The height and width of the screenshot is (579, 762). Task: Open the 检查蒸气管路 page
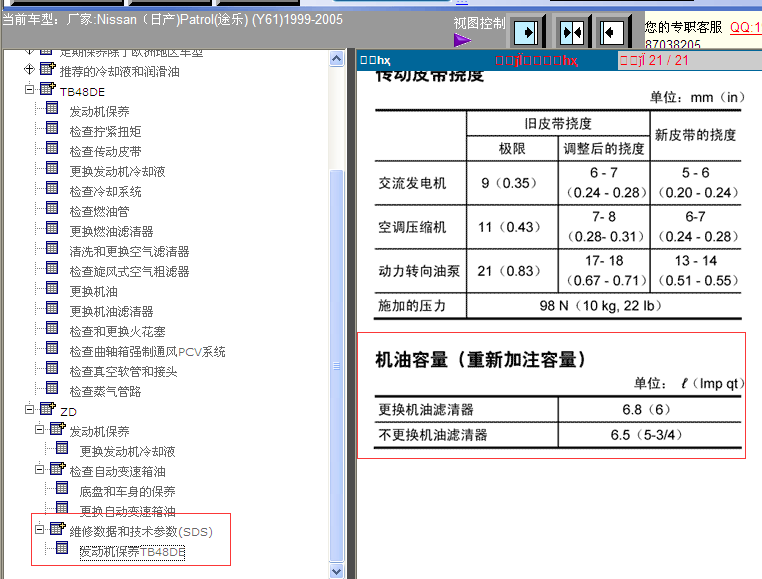pos(105,391)
